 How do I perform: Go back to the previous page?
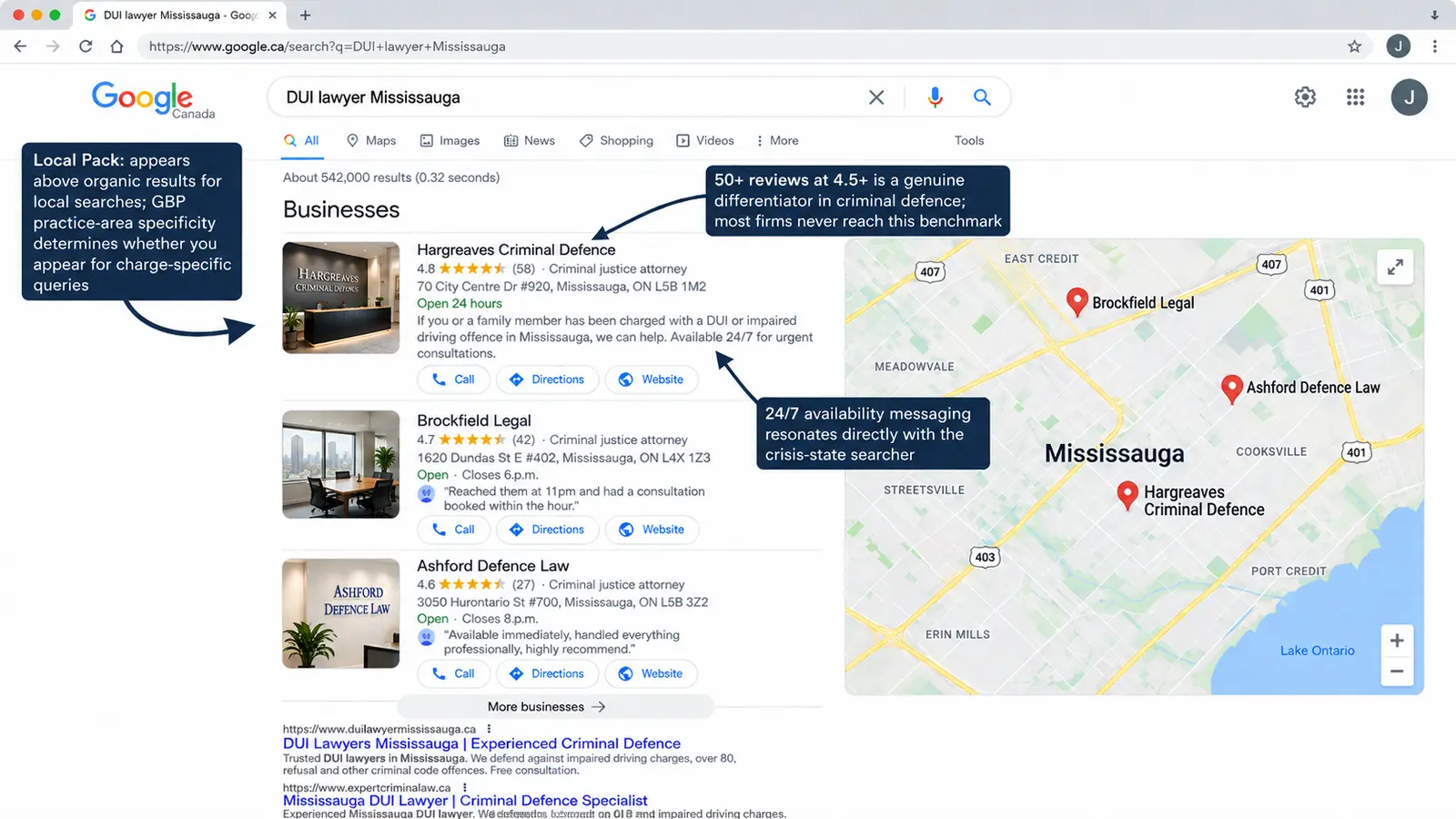[x=20, y=46]
